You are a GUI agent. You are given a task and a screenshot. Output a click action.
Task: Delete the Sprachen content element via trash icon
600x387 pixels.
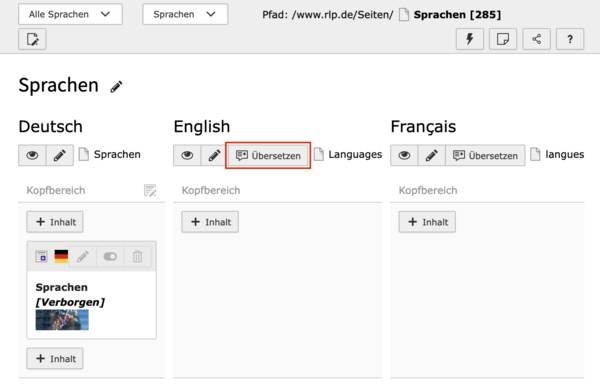coord(137,256)
